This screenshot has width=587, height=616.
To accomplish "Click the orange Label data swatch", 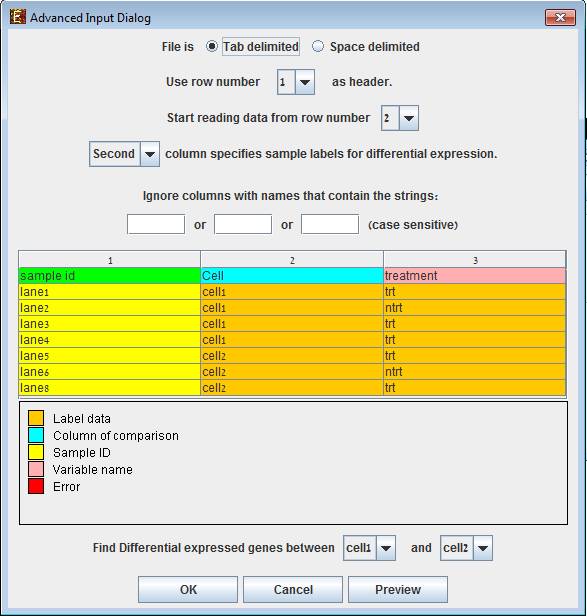I will click(36, 418).
